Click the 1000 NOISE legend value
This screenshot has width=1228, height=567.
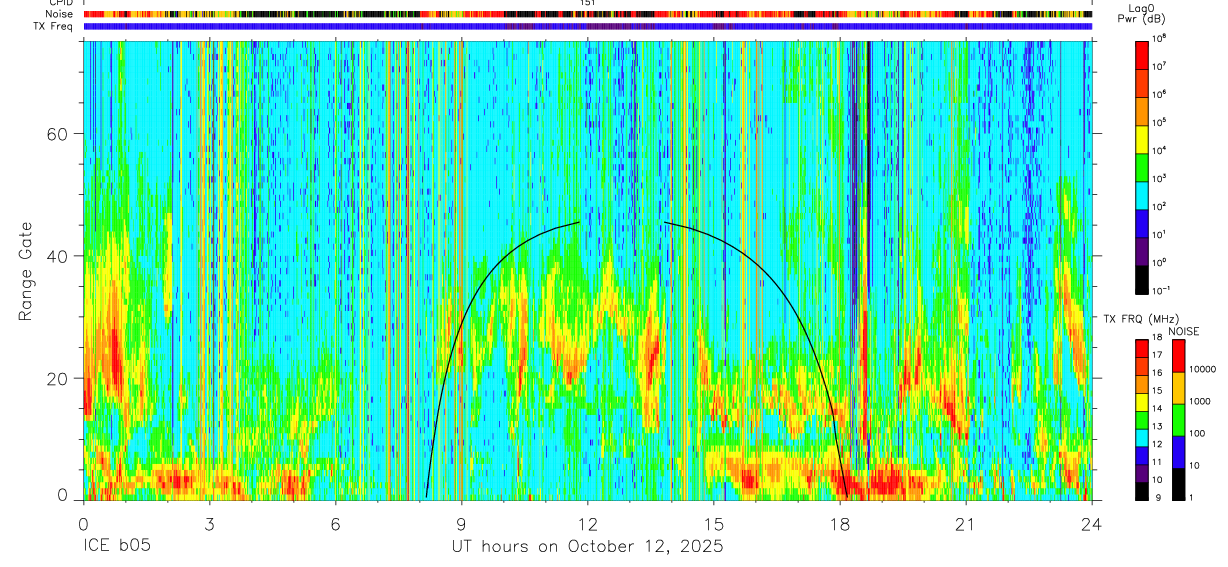1199,402
